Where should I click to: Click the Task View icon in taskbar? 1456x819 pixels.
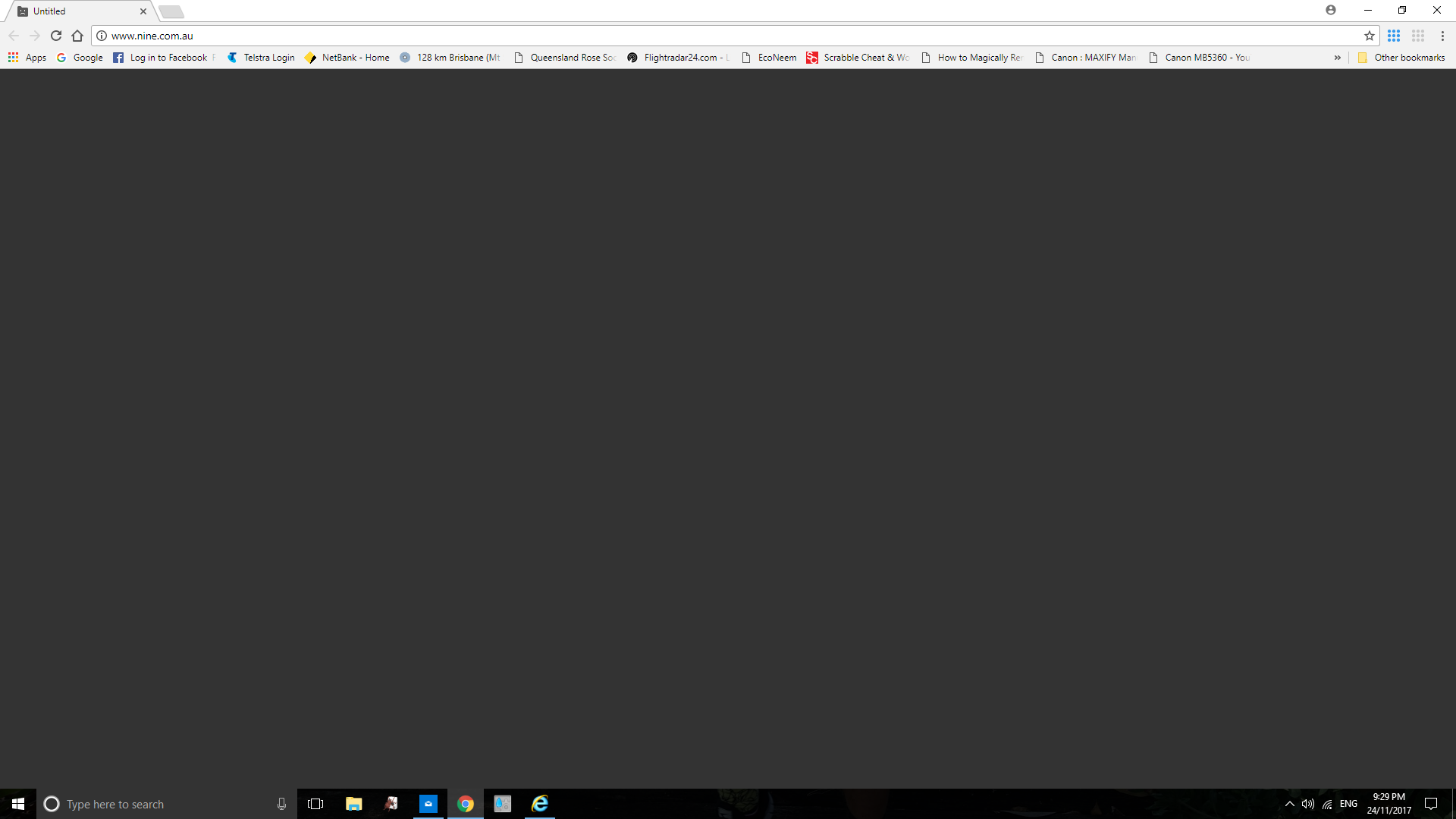(315, 803)
